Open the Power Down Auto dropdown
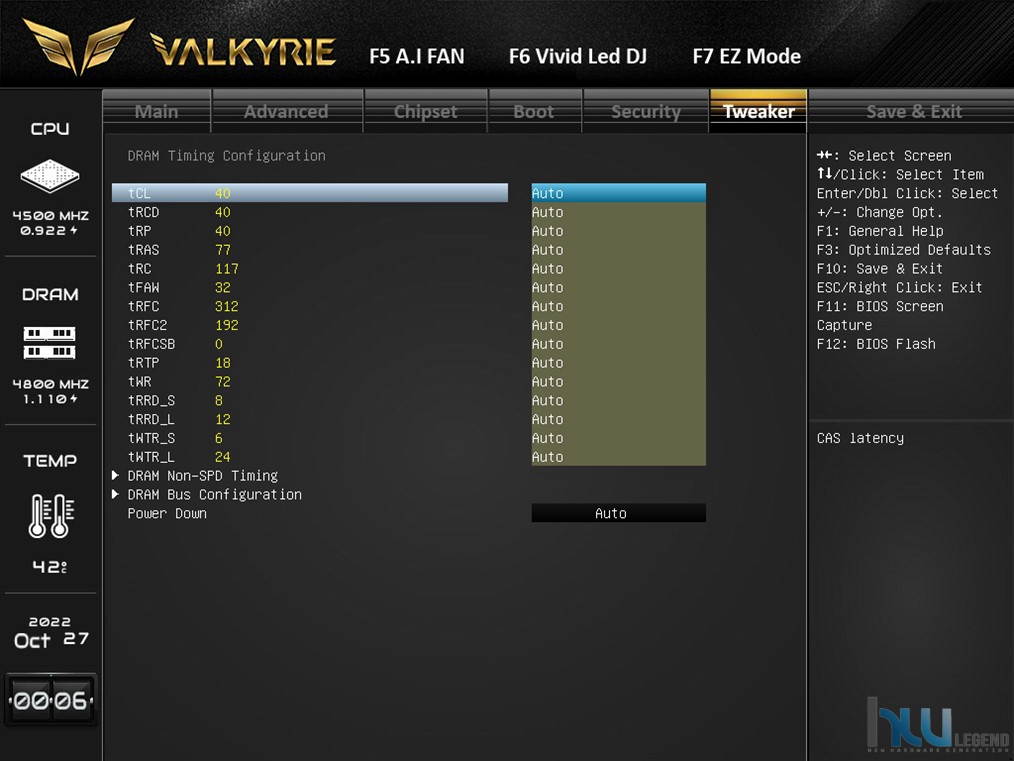The image size is (1014, 761). (x=618, y=513)
